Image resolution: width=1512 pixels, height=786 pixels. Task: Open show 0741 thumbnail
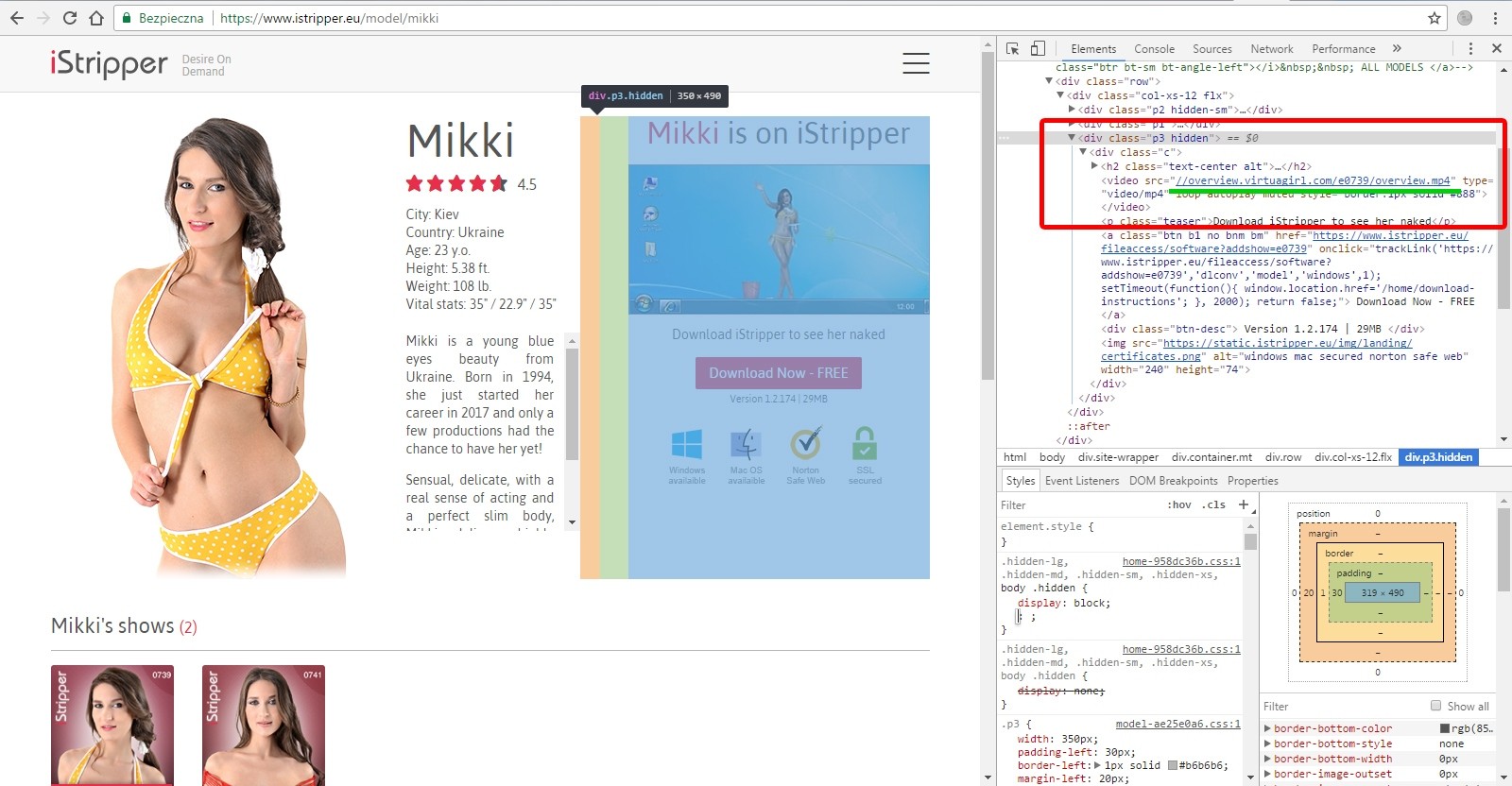(x=264, y=726)
